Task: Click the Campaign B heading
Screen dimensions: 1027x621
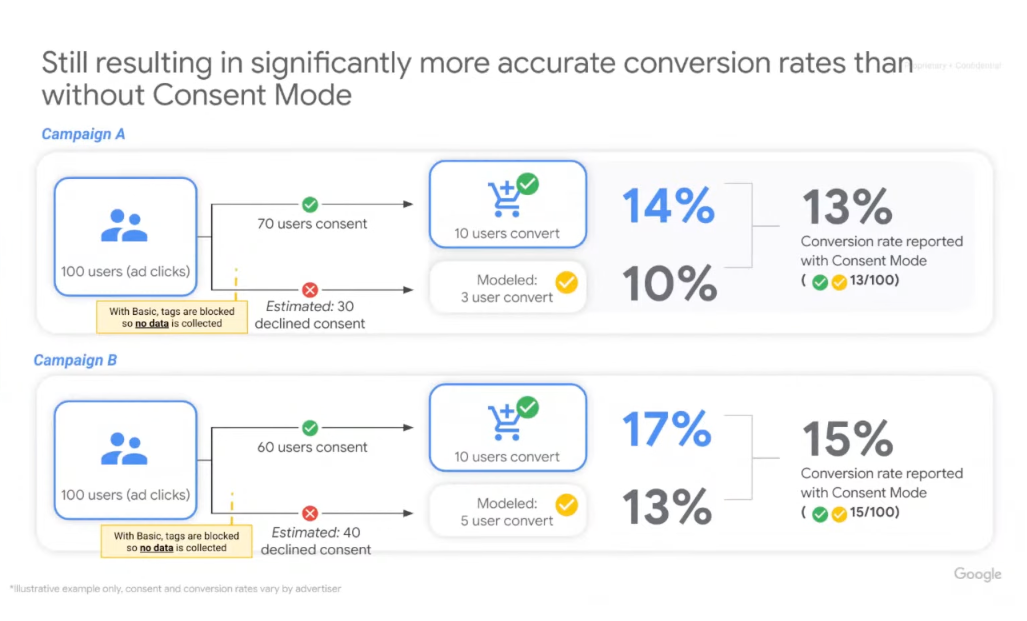Action: click(x=75, y=360)
